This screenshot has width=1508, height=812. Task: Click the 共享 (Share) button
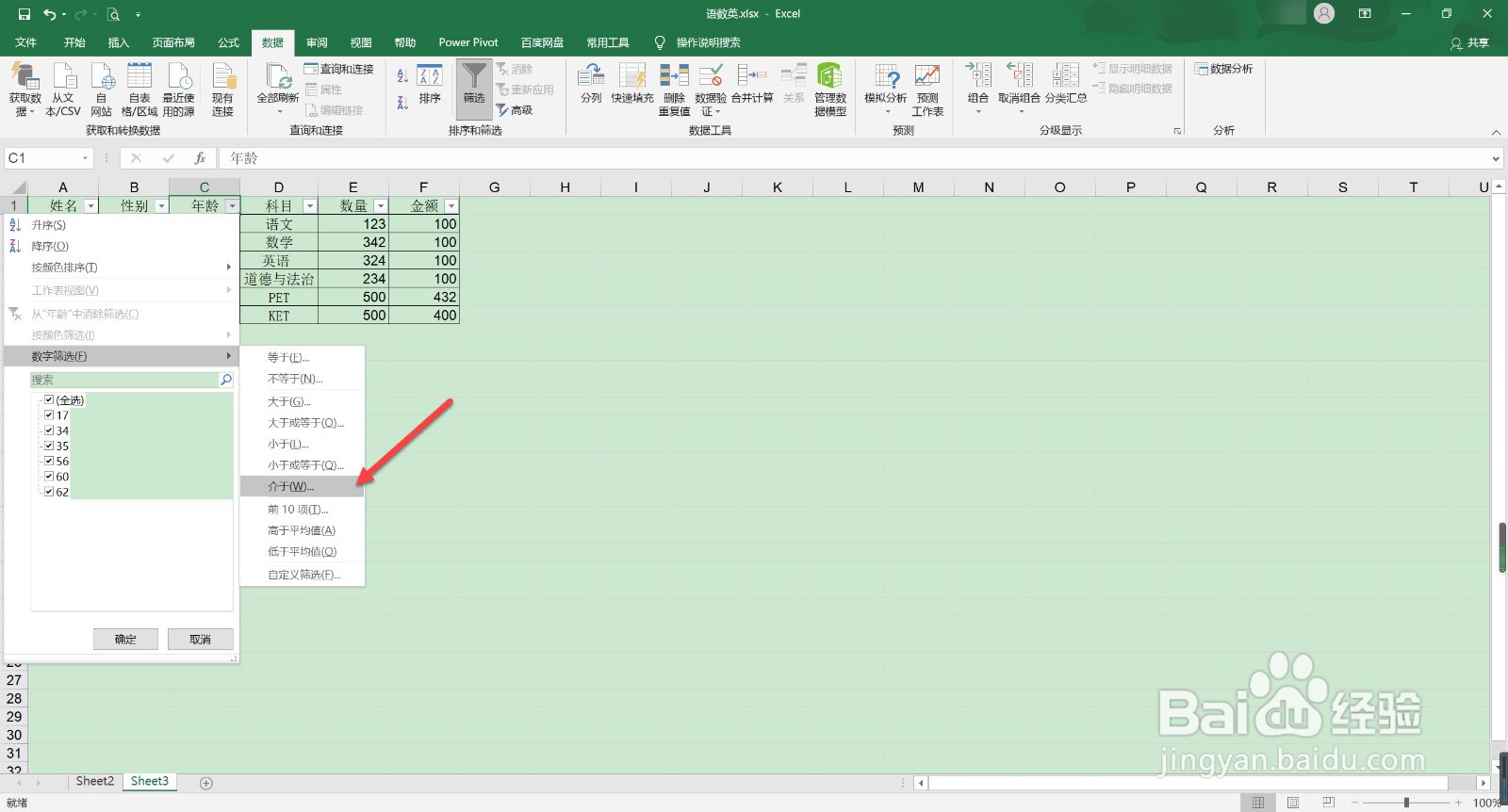click(1471, 42)
